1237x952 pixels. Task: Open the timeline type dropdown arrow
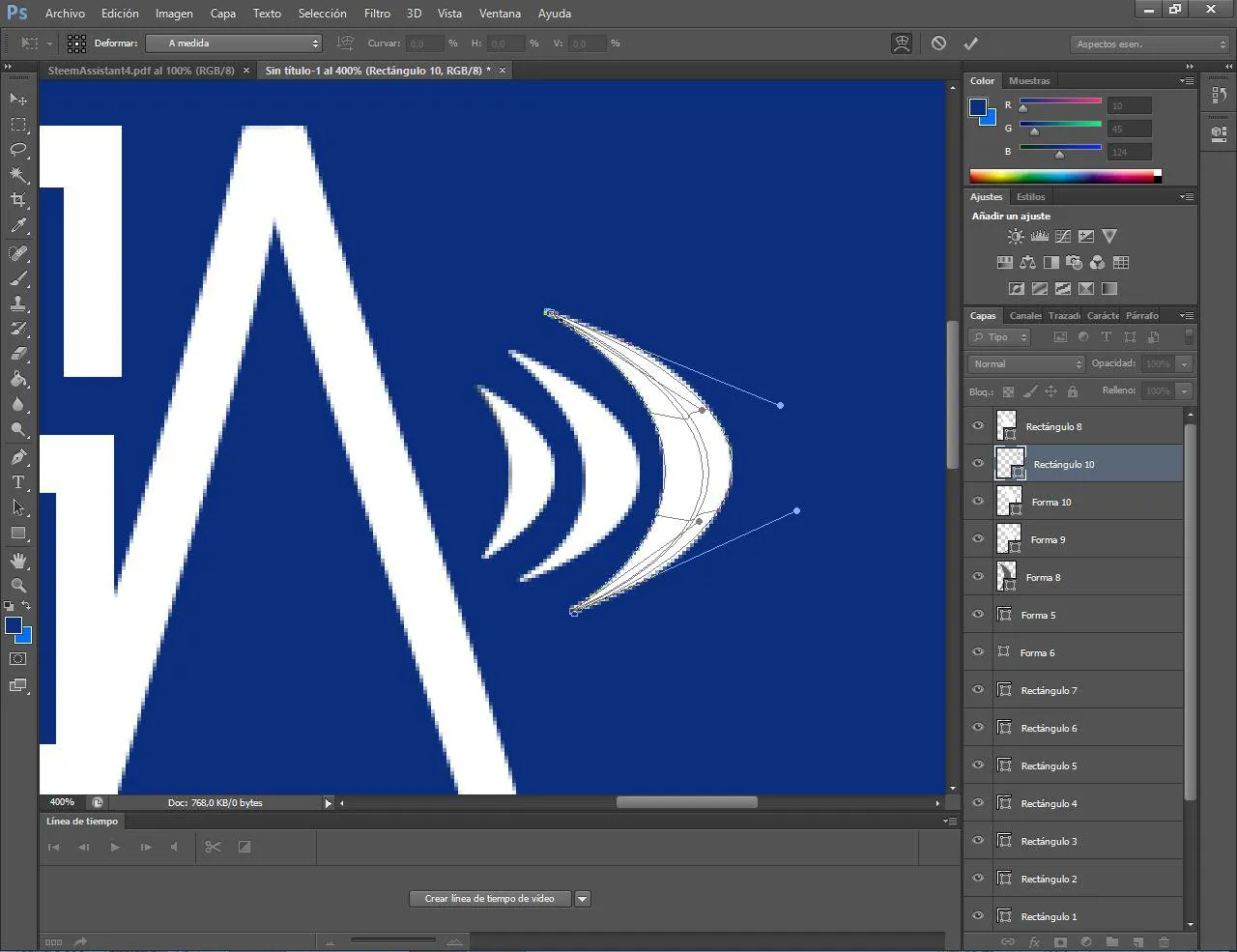(x=583, y=899)
